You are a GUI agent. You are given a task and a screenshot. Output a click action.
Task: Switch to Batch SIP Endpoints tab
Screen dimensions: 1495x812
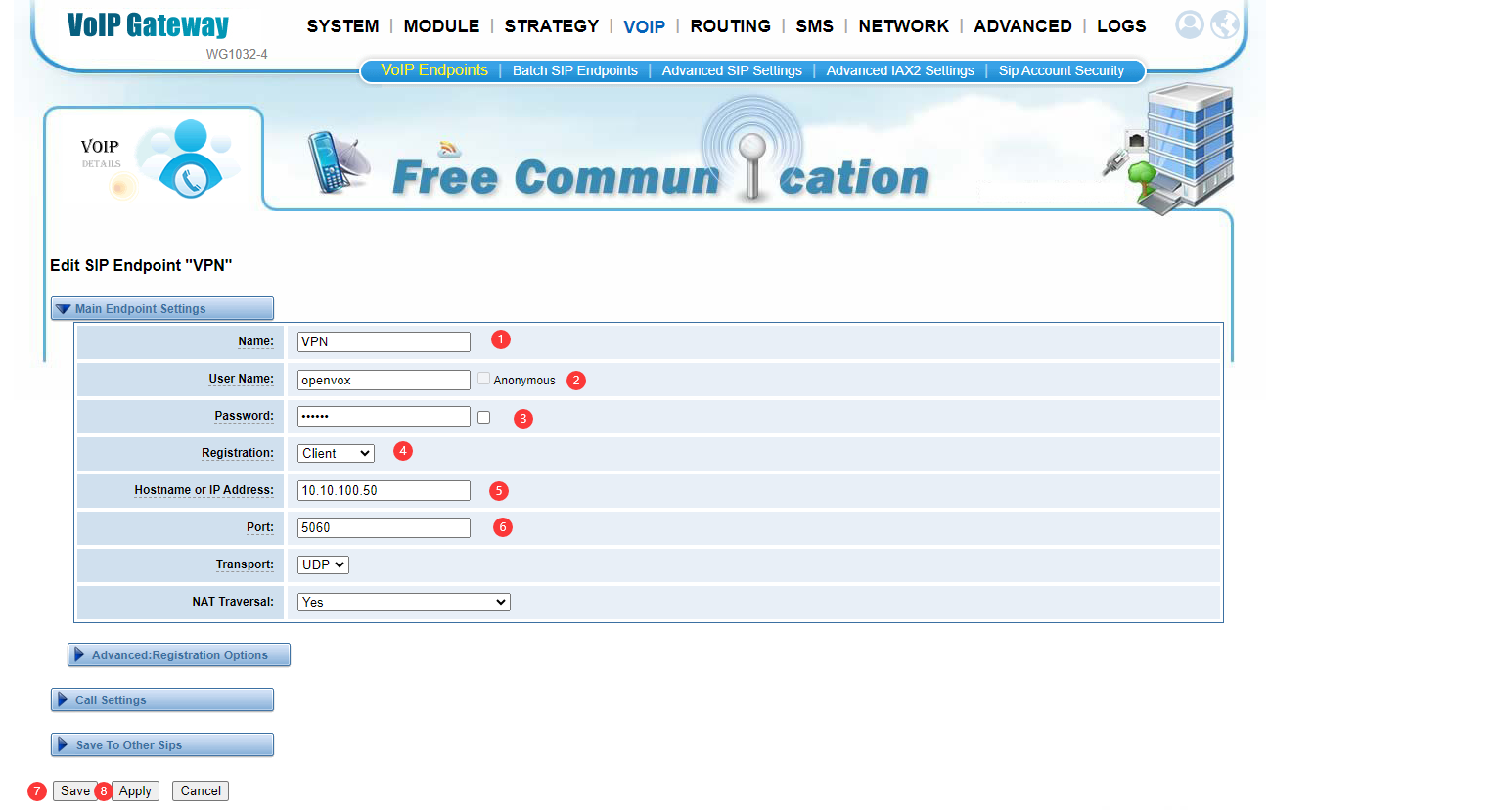(575, 70)
